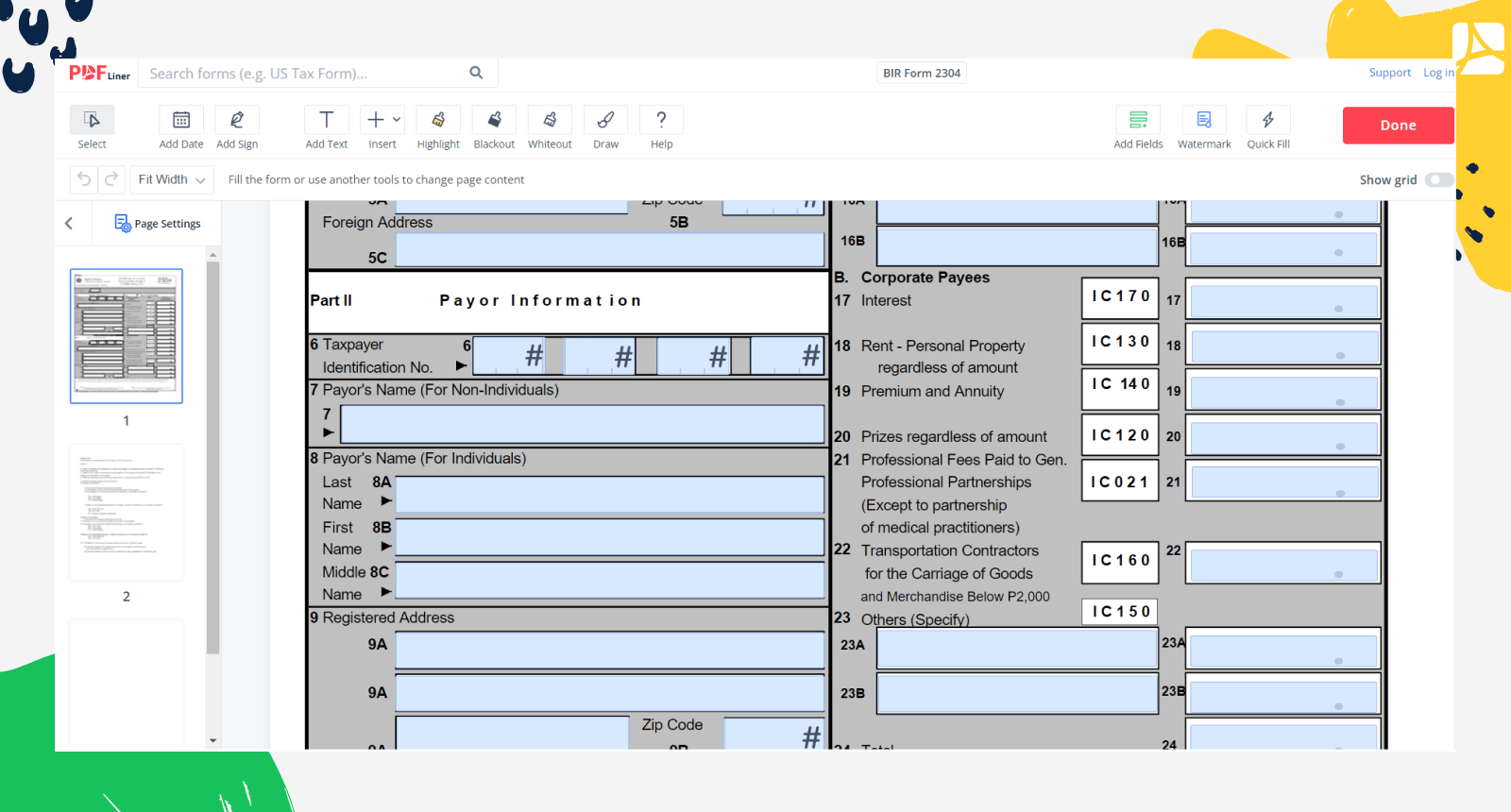This screenshot has width=1511, height=812.
Task: Collapse the page sidebar with back arrow
Action: [x=69, y=224]
